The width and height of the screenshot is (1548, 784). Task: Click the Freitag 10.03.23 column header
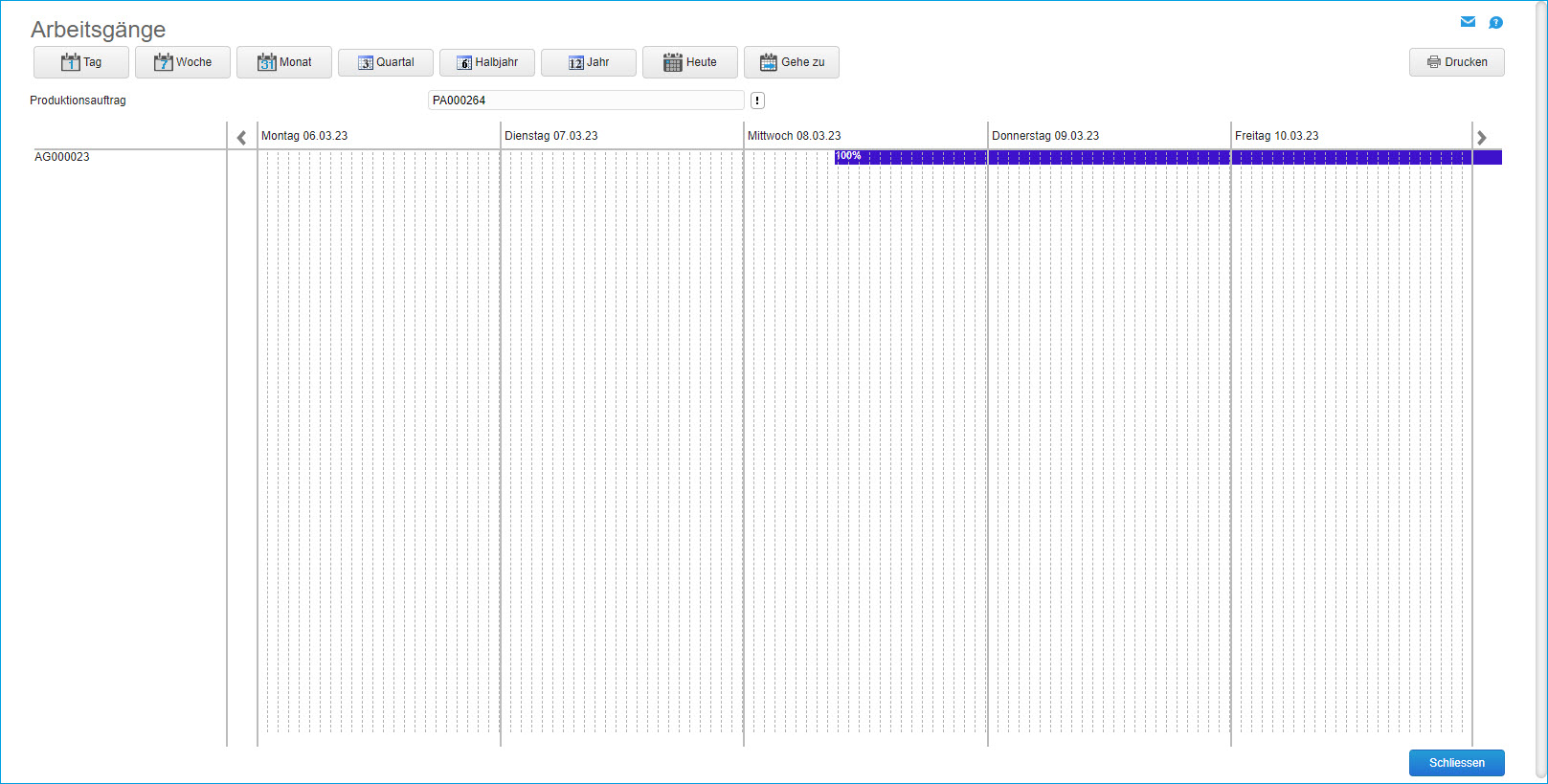[1277, 136]
